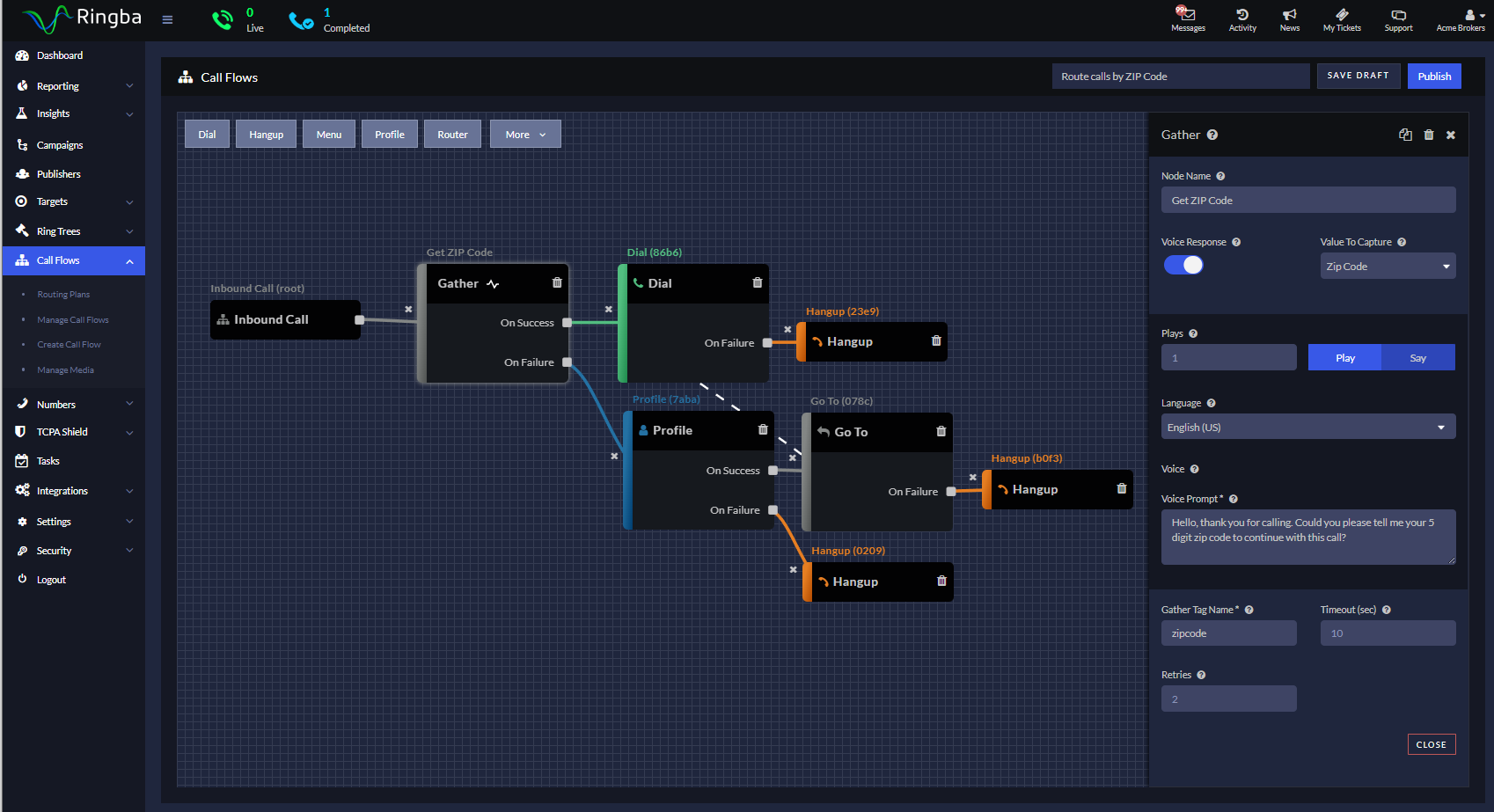The image size is (1494, 812).
Task: Expand the Insights sidebar menu
Action: 74,113
